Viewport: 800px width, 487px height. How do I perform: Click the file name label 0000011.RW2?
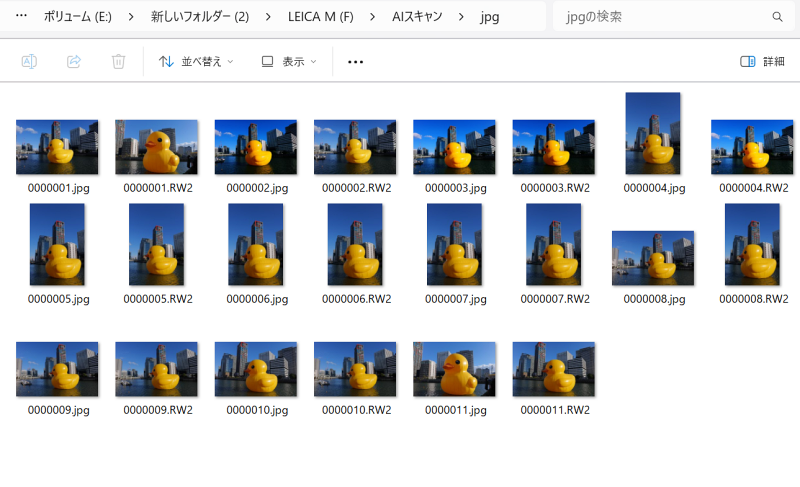tap(555, 411)
